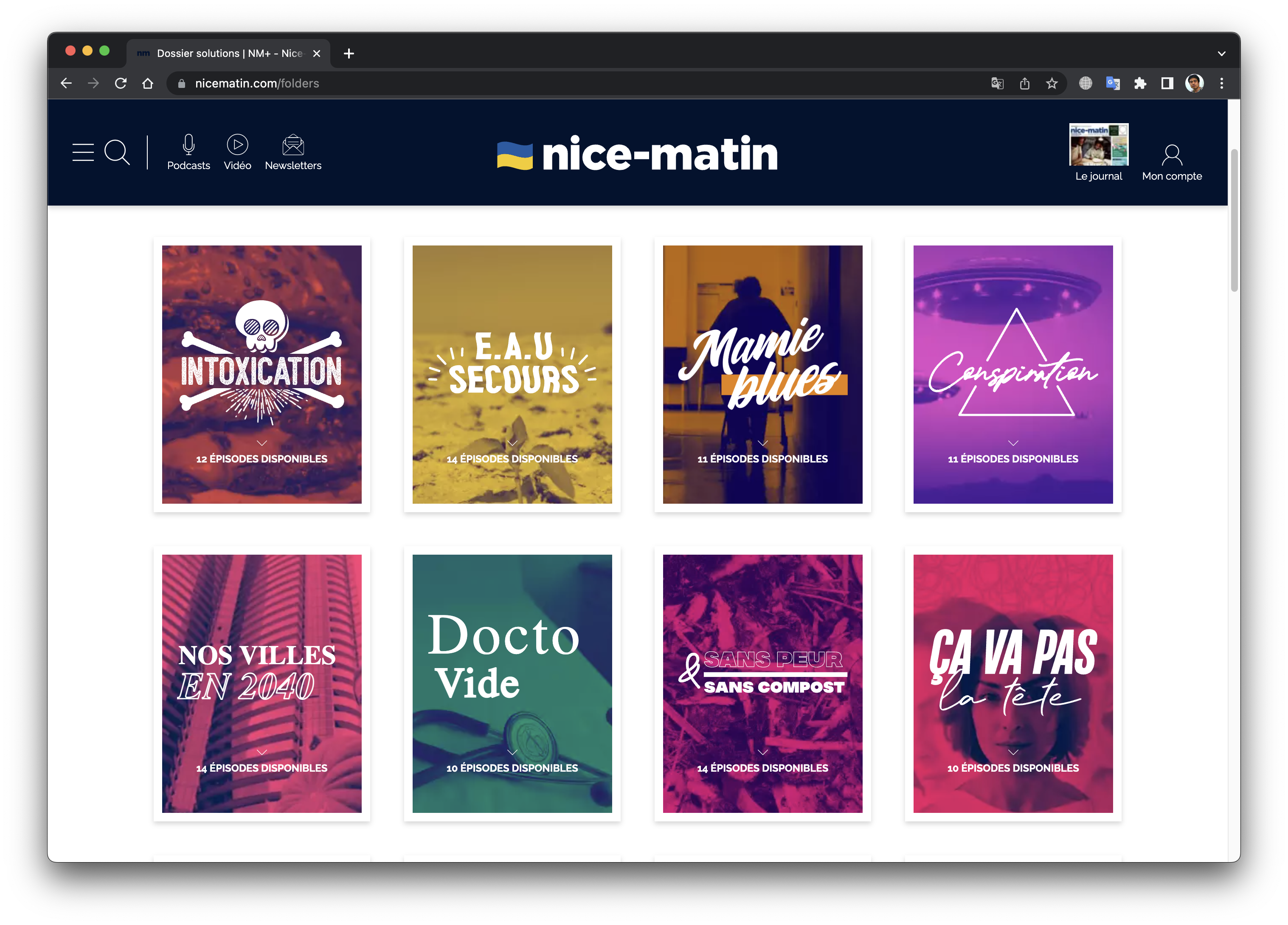Click the share page icon
Screen dimensions: 1288x925
(1024, 84)
